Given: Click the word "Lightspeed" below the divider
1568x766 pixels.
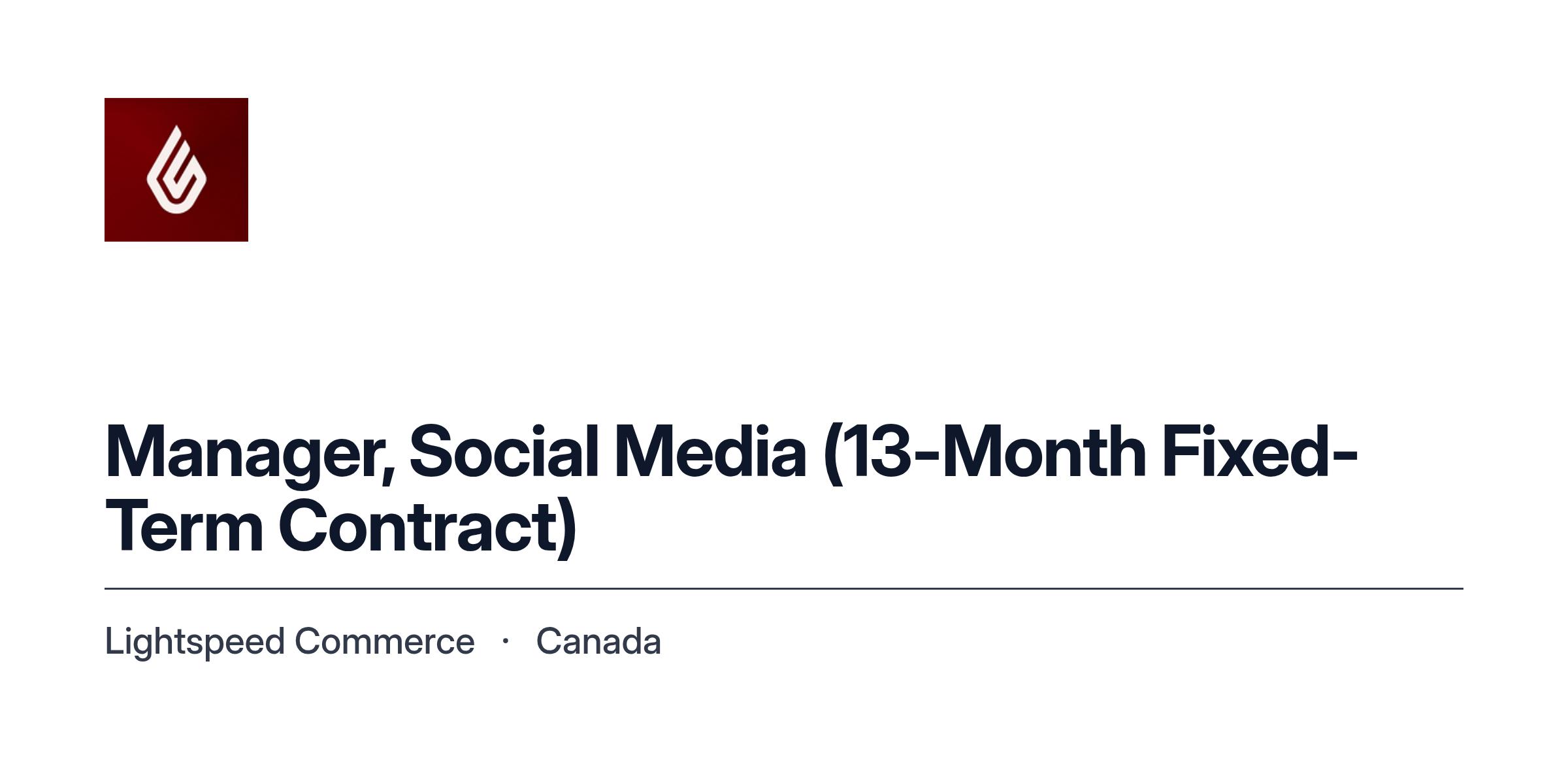Looking at the screenshot, I should click(195, 641).
